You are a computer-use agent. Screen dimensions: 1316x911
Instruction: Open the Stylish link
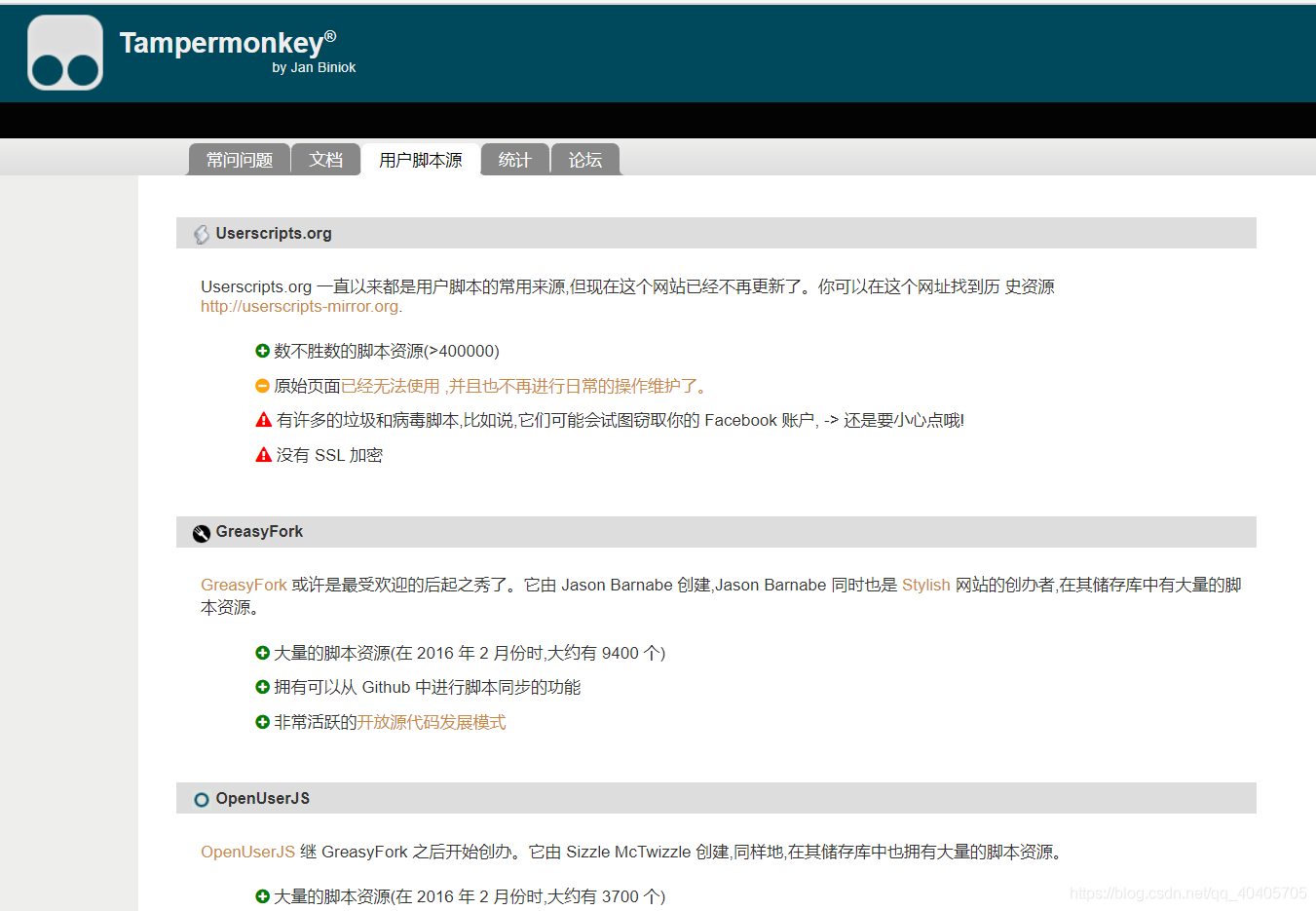click(x=925, y=586)
